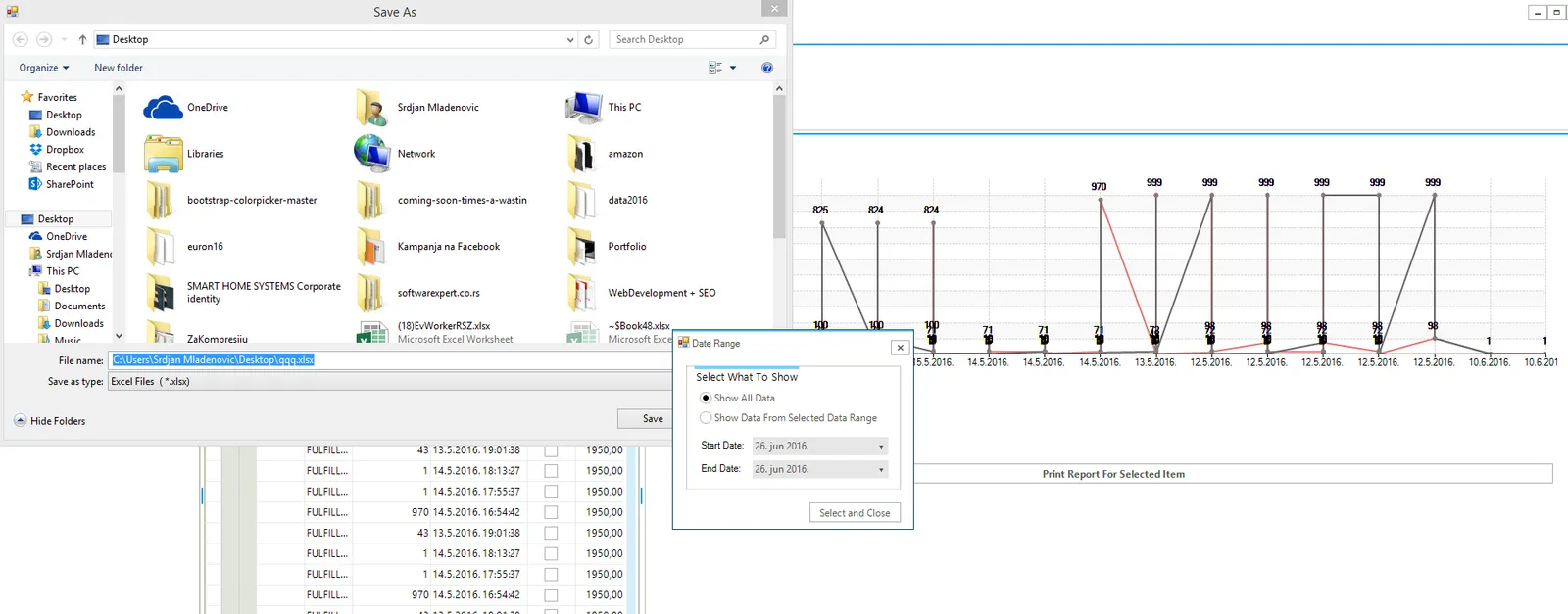
Task: Click the up-arrow navigation icon
Action: [82, 40]
